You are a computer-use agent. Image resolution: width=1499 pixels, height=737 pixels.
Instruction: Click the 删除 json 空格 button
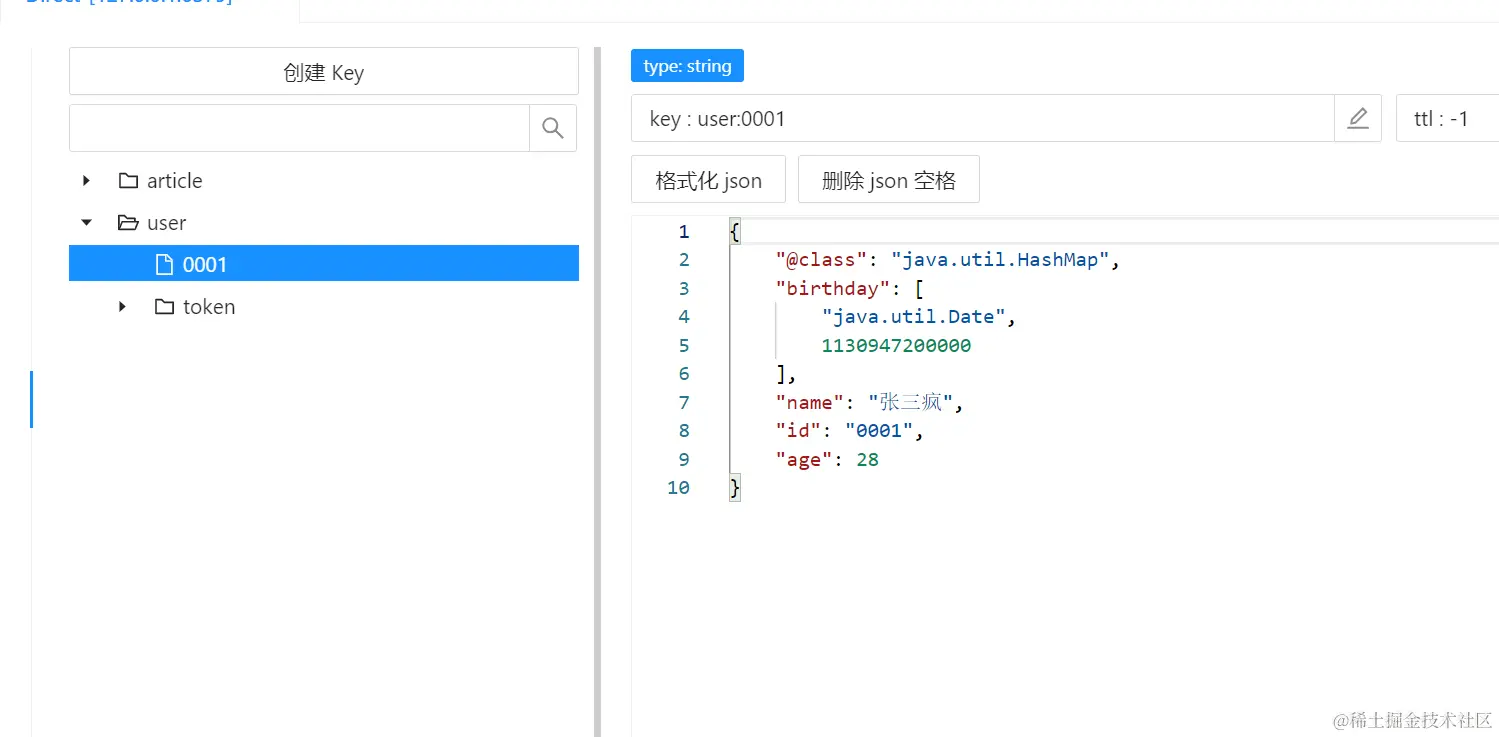889,180
